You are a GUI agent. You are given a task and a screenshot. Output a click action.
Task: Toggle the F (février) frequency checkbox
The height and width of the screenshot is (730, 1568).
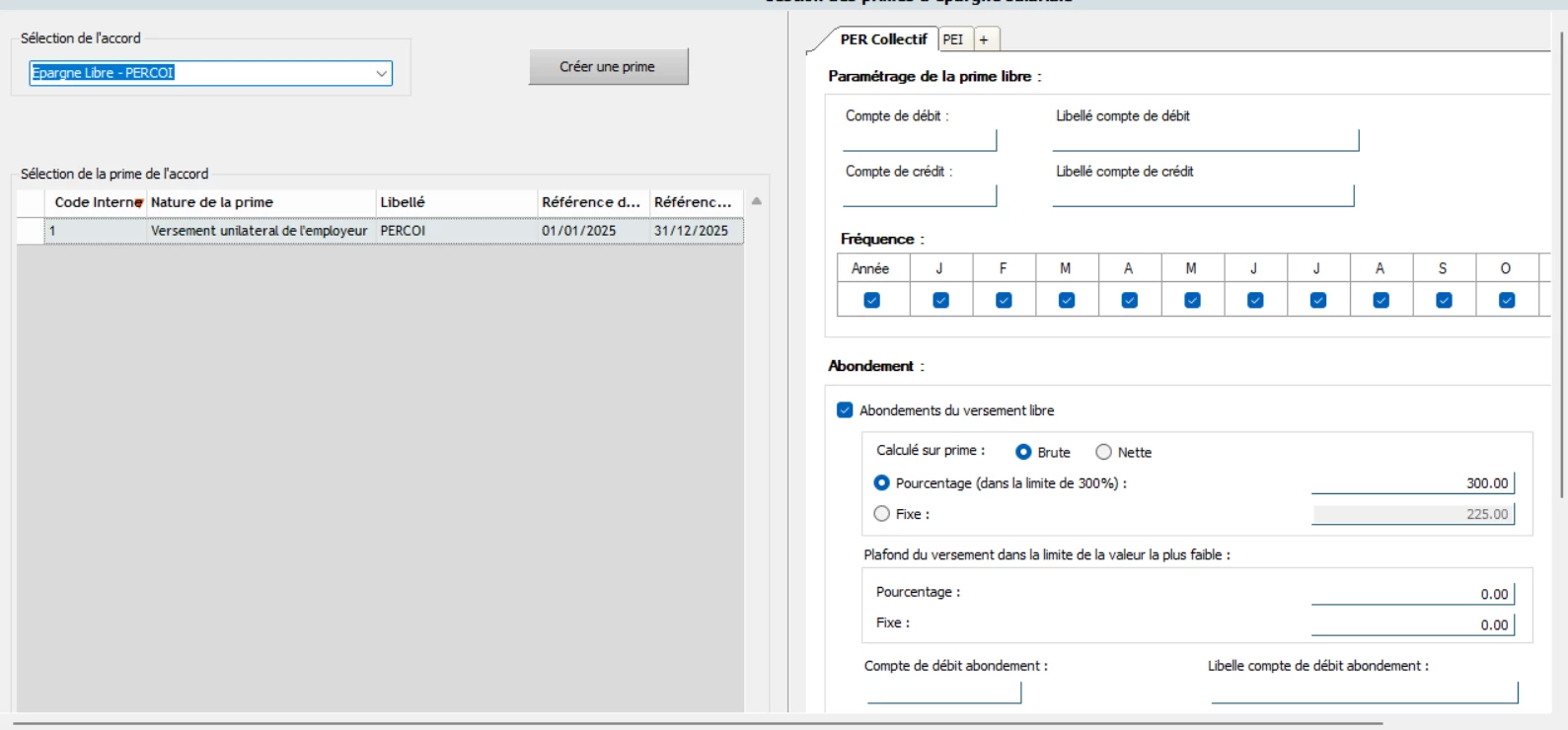(1004, 300)
